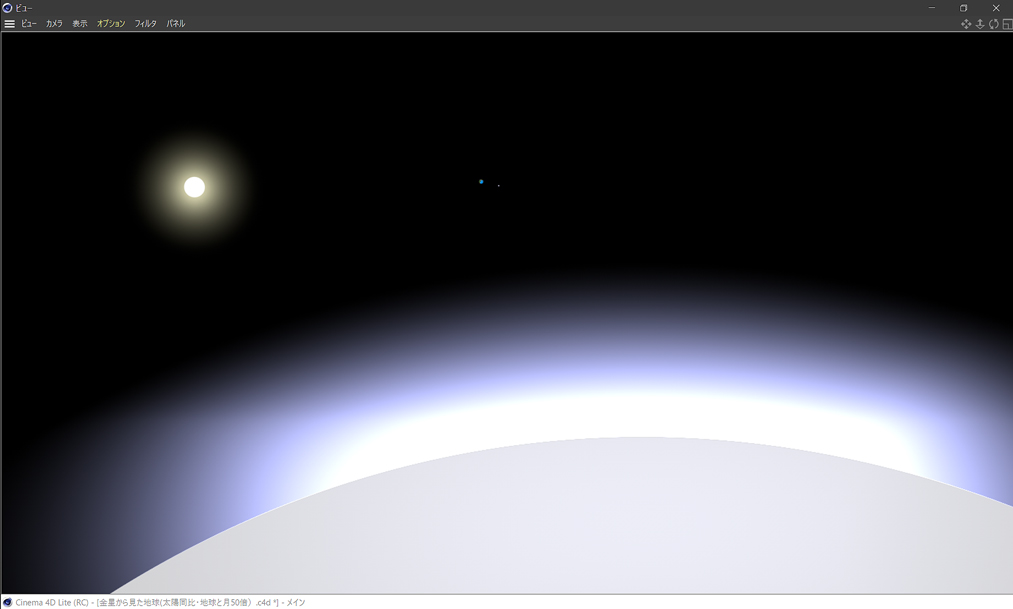Viewport: 1013px width, 609px height.
Task: Click the small blue Earth dot
Action: 481,182
